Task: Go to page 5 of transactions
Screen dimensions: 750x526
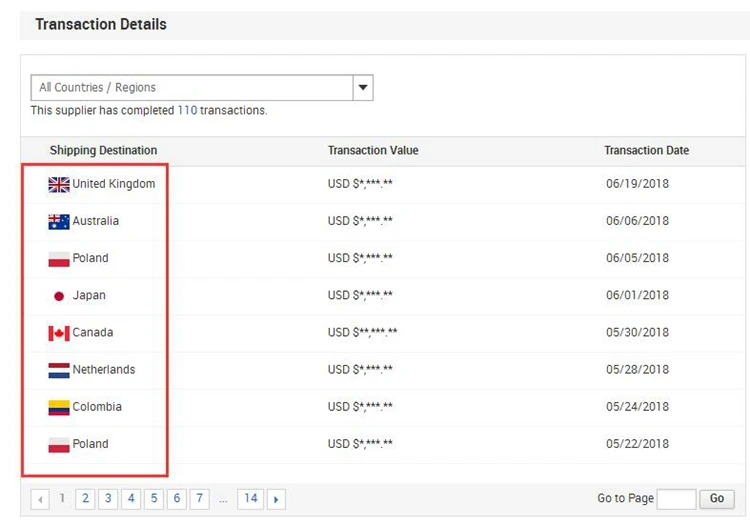Action: click(x=154, y=498)
